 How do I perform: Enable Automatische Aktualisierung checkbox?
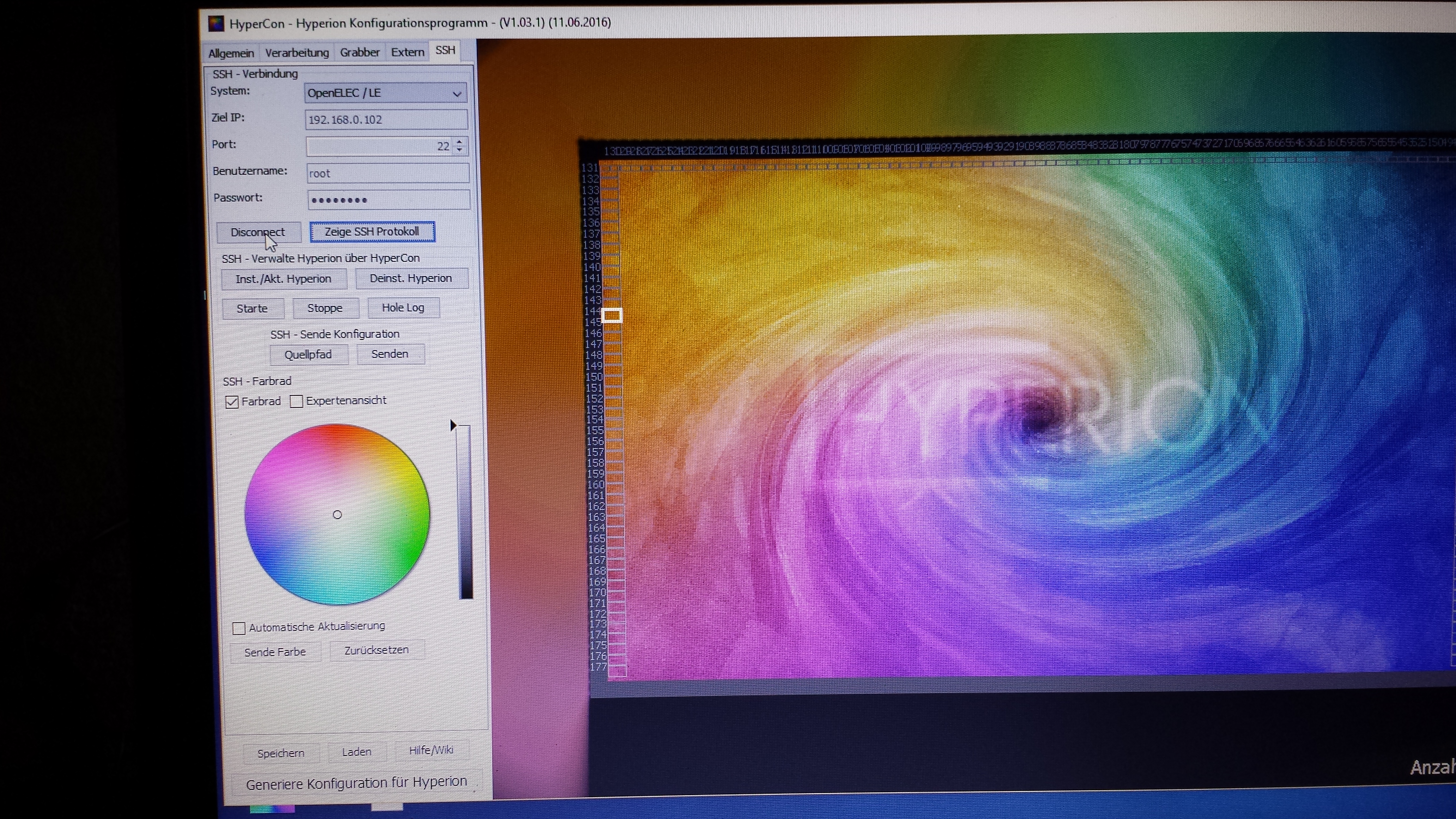tap(238, 628)
